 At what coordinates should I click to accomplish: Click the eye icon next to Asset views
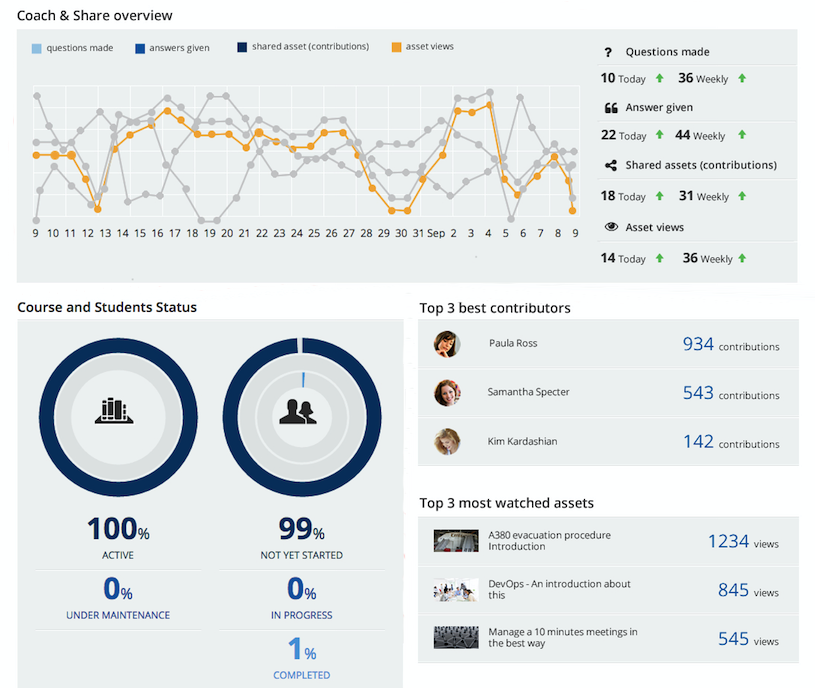point(610,227)
